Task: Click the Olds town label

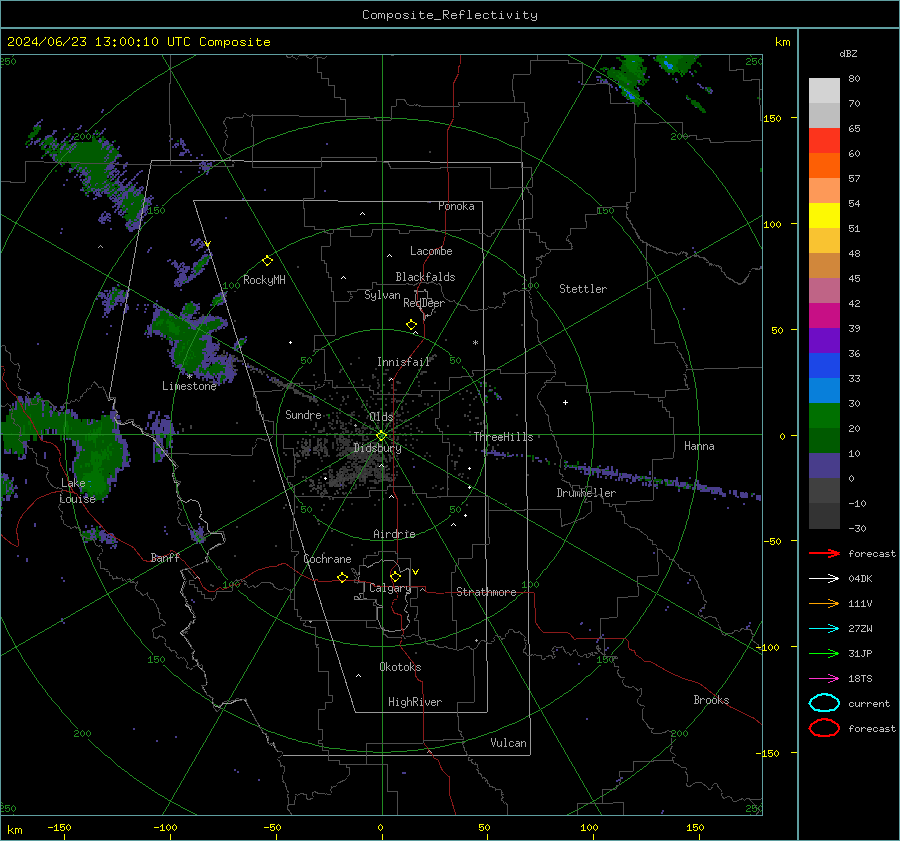Action: coord(381,417)
